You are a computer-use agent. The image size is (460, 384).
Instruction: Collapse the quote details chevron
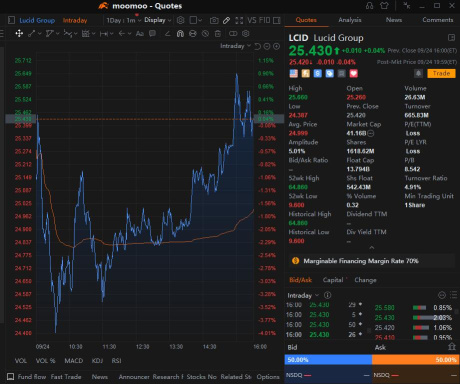pyautogui.click(x=372, y=248)
